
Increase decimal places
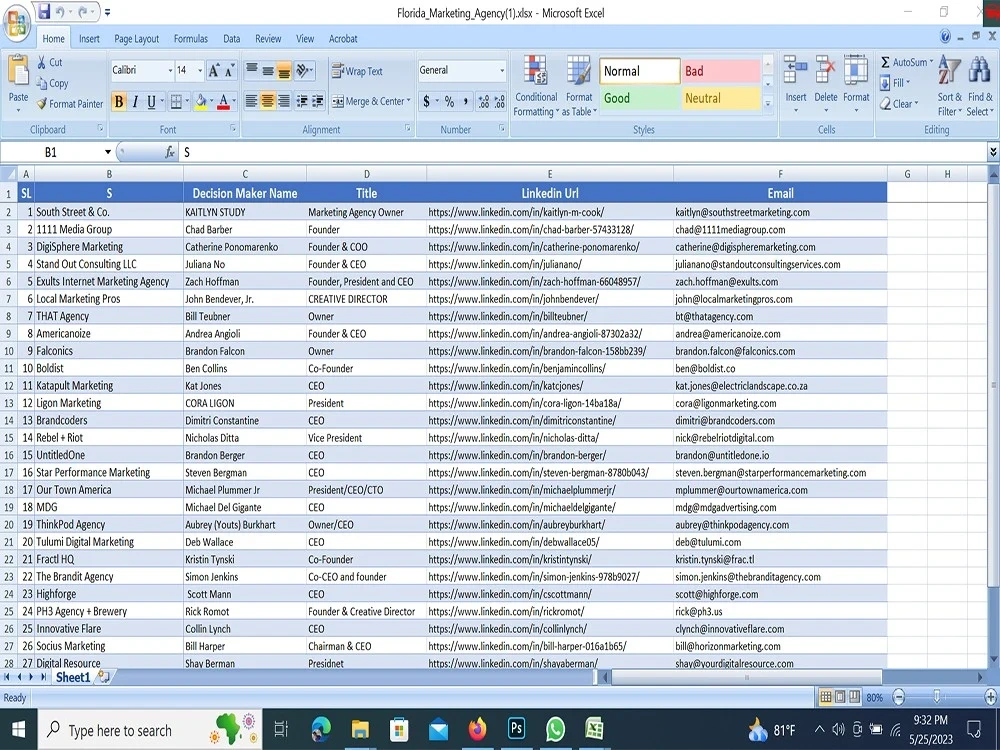coord(484,101)
